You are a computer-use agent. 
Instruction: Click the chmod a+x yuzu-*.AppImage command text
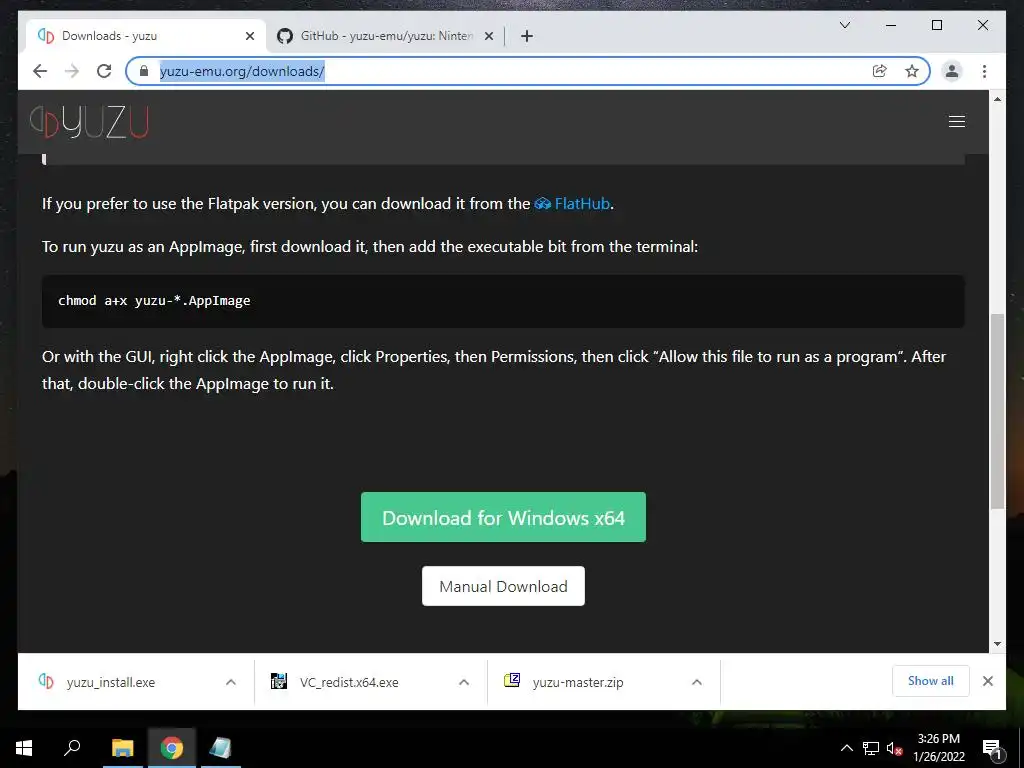(154, 300)
